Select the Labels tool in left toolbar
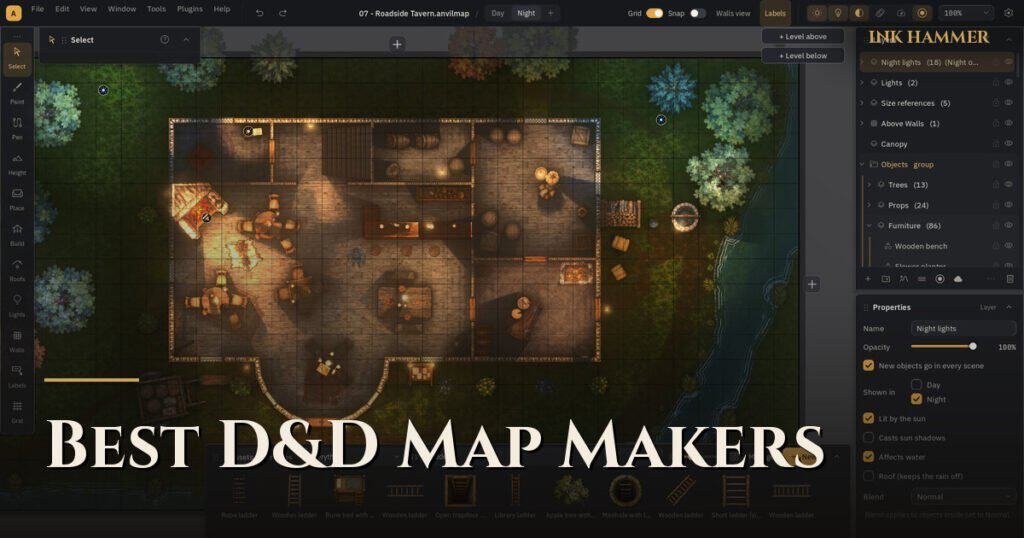This screenshot has height=538, width=1024. (x=17, y=376)
